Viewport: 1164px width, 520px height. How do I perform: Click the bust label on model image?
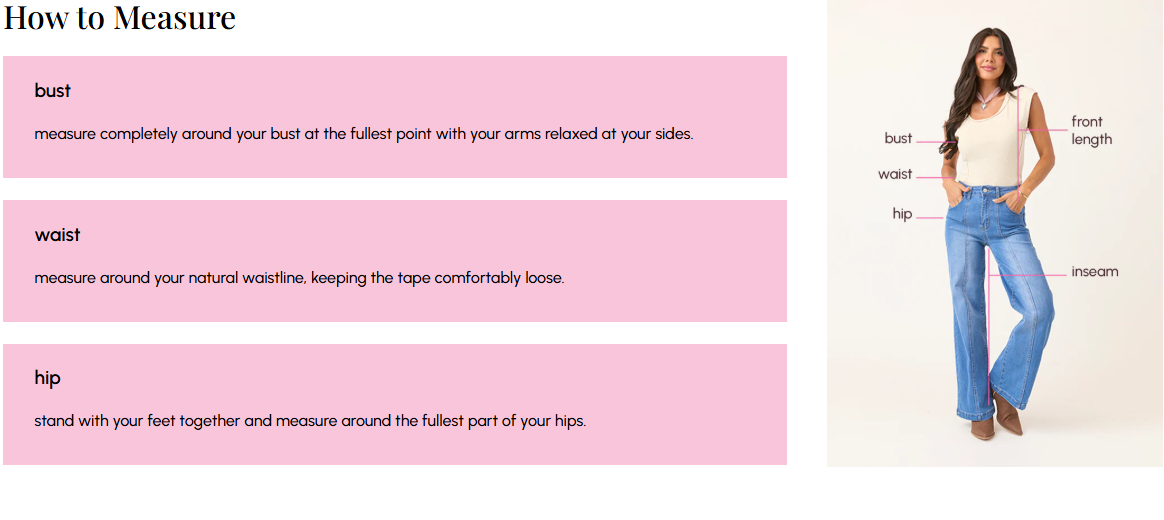pos(898,139)
